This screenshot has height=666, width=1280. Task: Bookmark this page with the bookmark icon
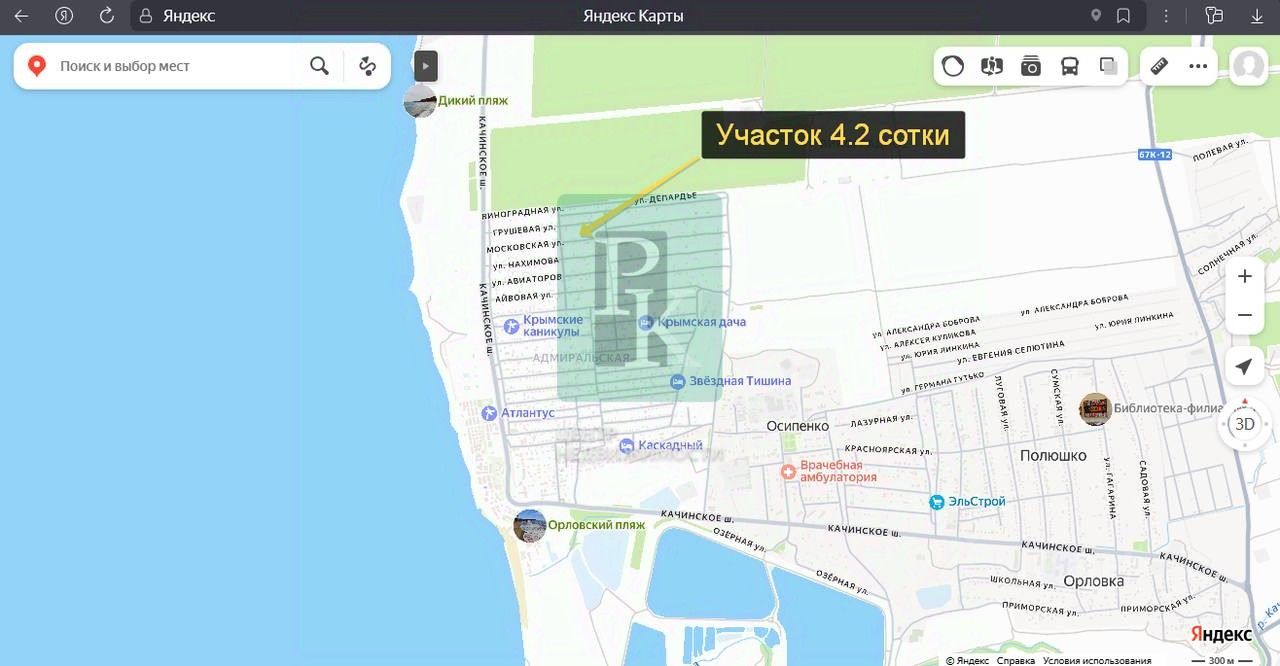point(1124,16)
